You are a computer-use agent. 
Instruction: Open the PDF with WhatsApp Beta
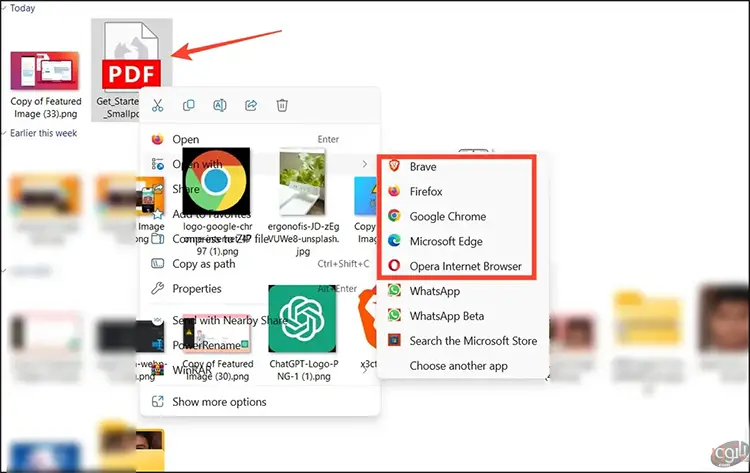coord(446,316)
